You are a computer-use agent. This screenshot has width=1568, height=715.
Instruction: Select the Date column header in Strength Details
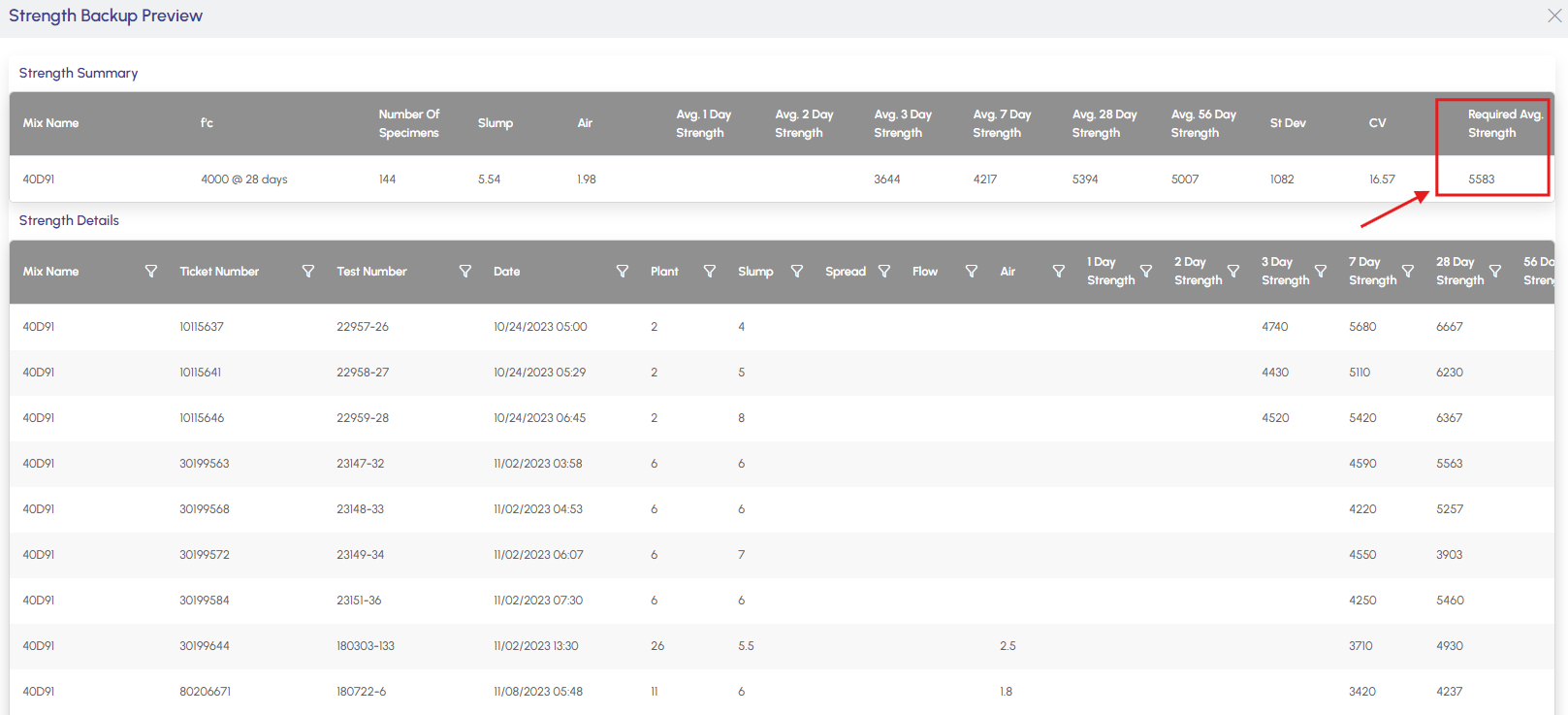click(x=507, y=272)
